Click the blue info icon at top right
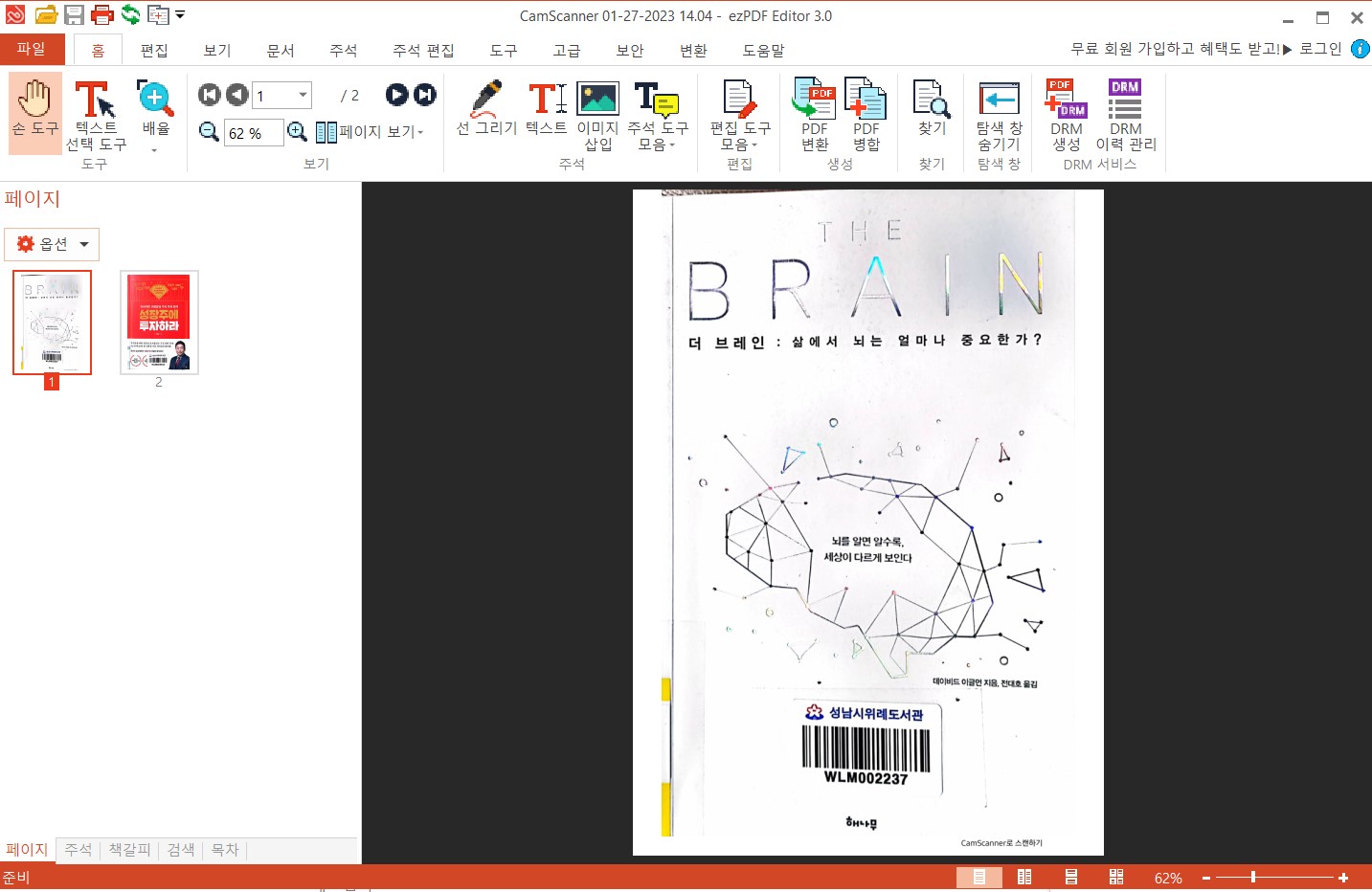The height and width of the screenshot is (892, 1372). pyautogui.click(x=1360, y=49)
